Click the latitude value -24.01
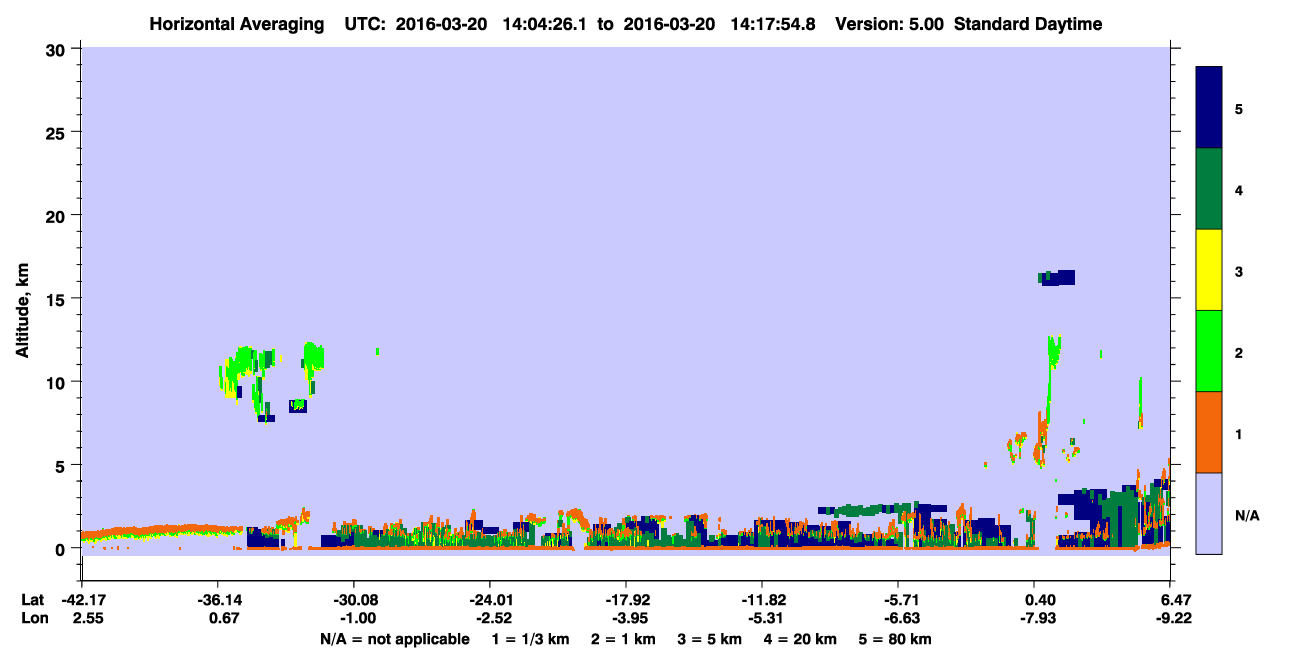Screen dimensions: 1300x667 click(490, 600)
